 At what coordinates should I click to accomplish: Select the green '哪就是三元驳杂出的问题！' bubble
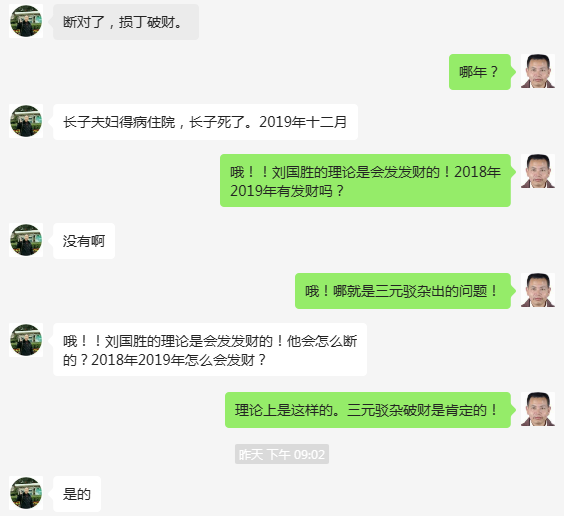(403, 291)
